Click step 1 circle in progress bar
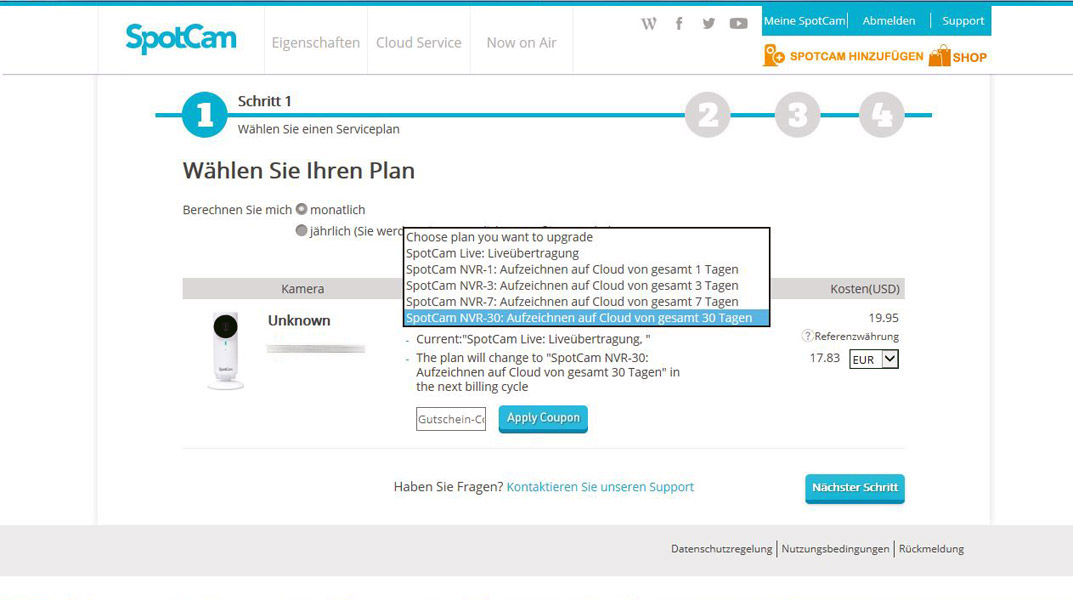The width and height of the screenshot is (1073, 600). (205, 115)
